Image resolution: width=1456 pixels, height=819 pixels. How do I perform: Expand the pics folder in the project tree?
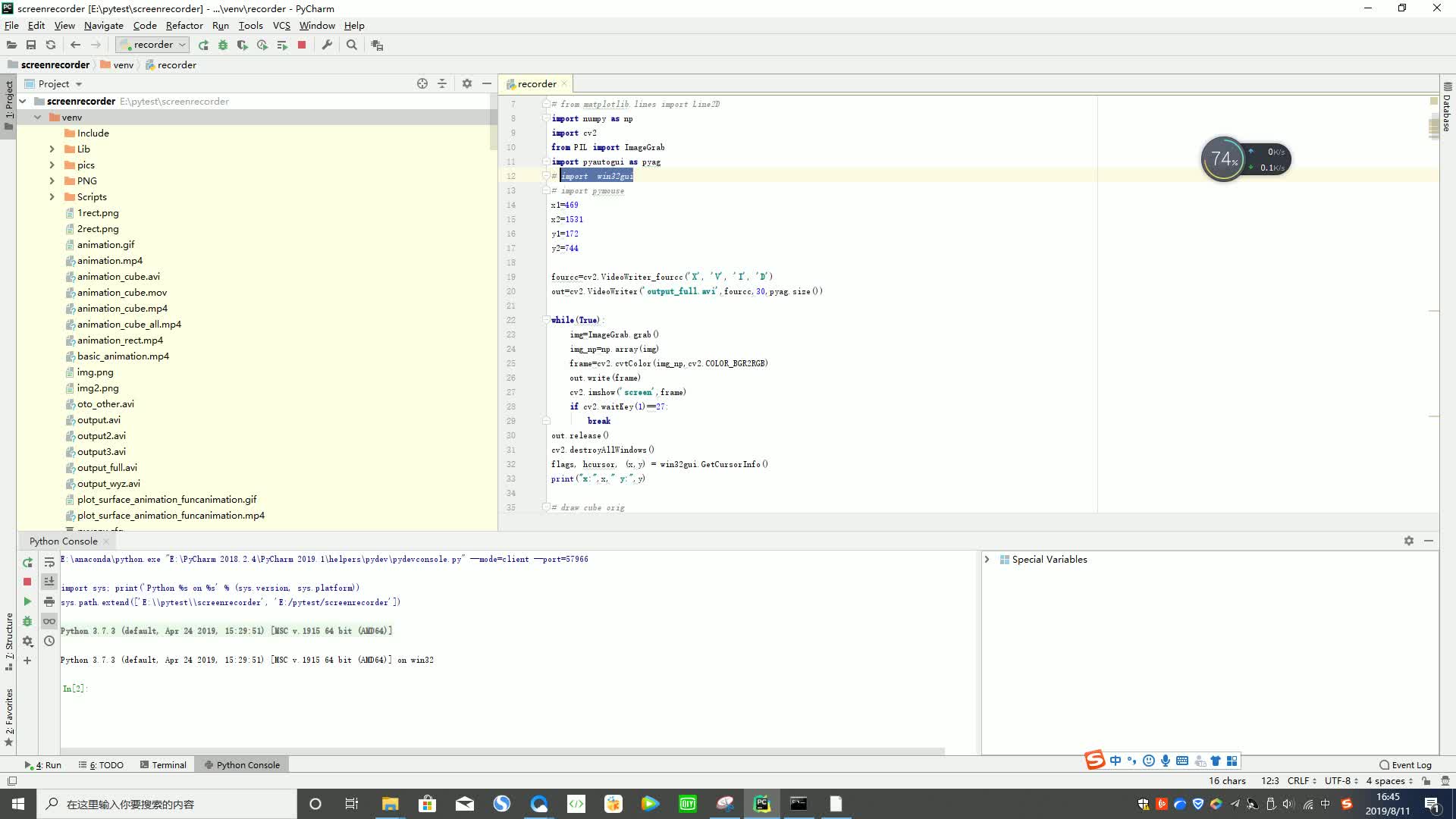coord(52,165)
